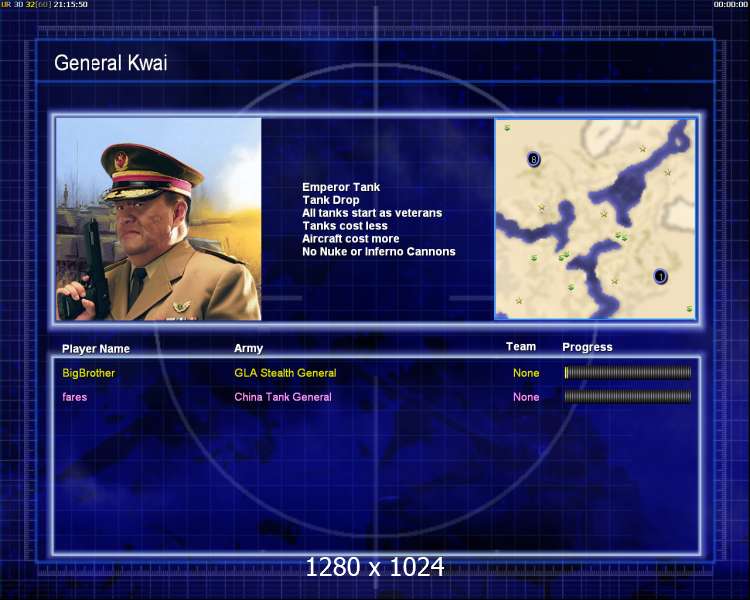Click the 21:15:50 clock readout
This screenshot has height=600, width=750.
pos(71,4)
